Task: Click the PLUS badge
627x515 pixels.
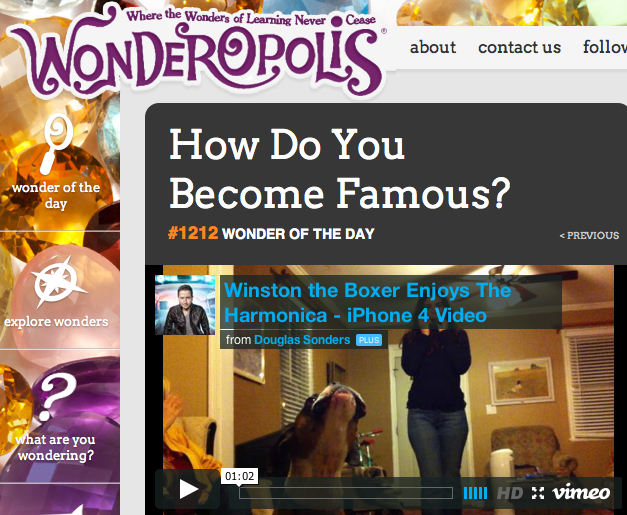Action: tap(369, 340)
